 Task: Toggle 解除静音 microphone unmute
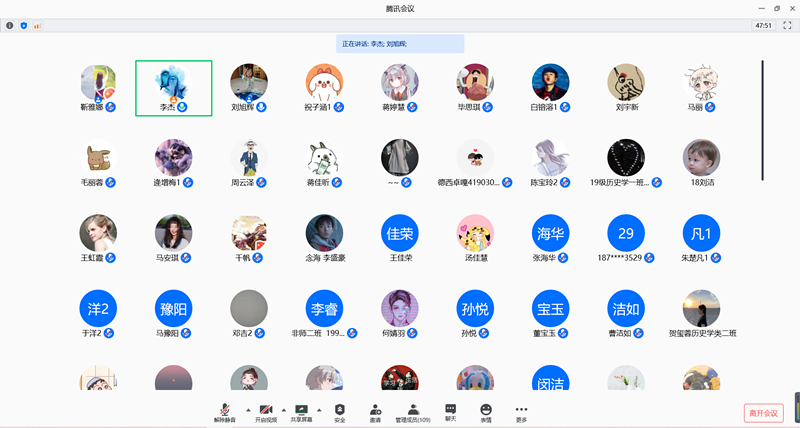coord(227,412)
